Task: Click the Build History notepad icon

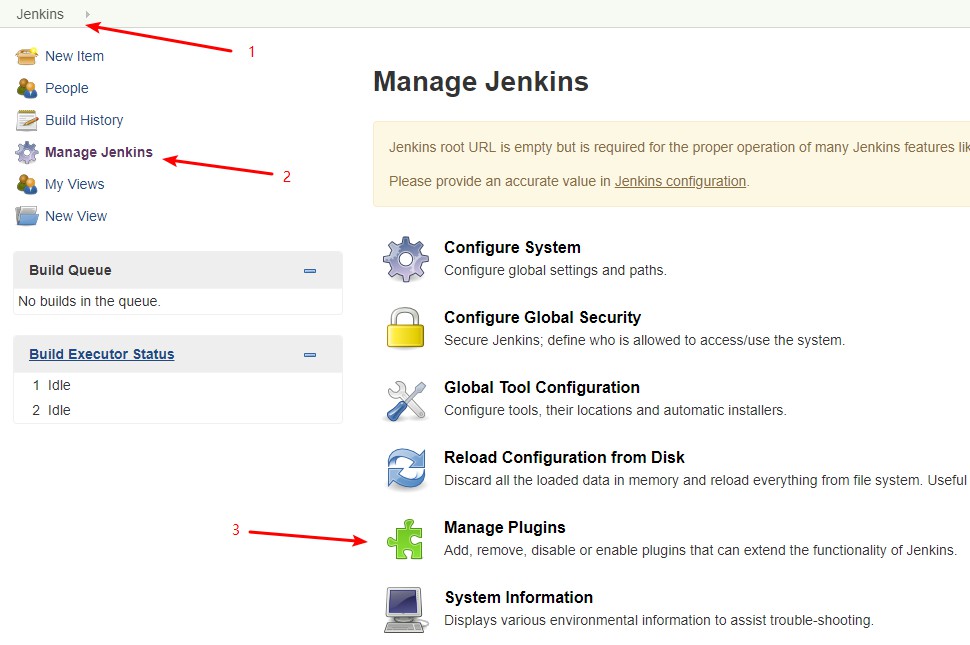Action: pos(27,121)
